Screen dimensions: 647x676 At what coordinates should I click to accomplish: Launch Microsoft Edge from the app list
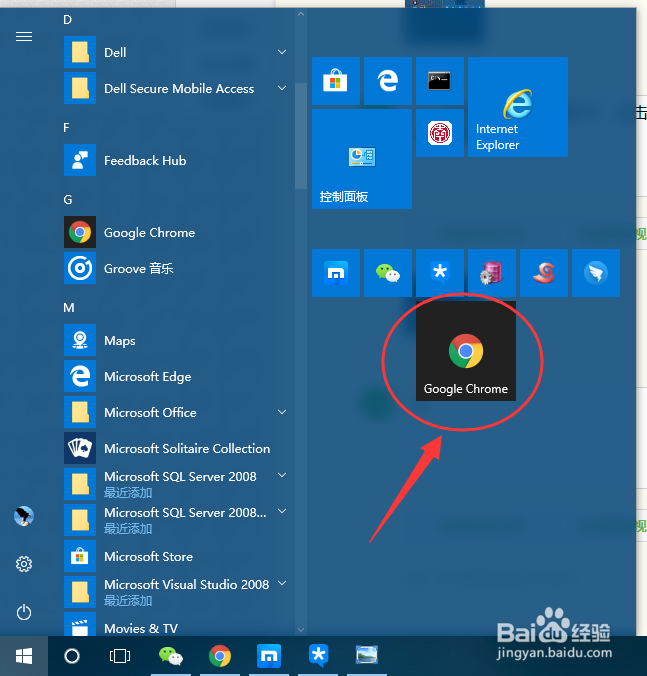point(177,376)
